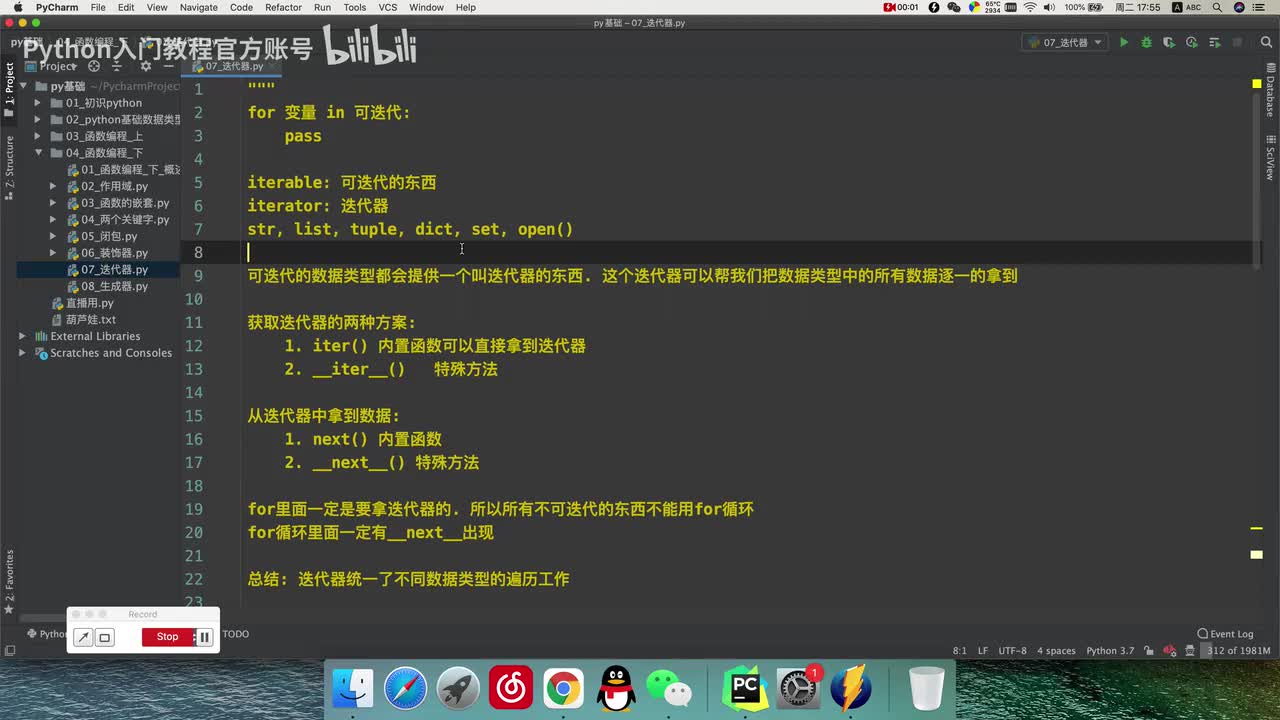1280x720 pixels.
Task: Open Finder from the Dock
Action: coord(353,689)
